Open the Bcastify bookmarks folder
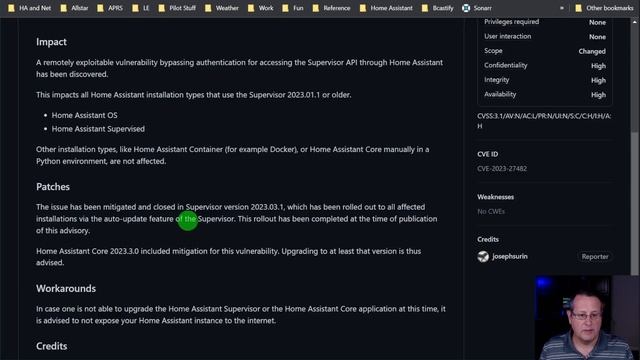 [437, 8]
